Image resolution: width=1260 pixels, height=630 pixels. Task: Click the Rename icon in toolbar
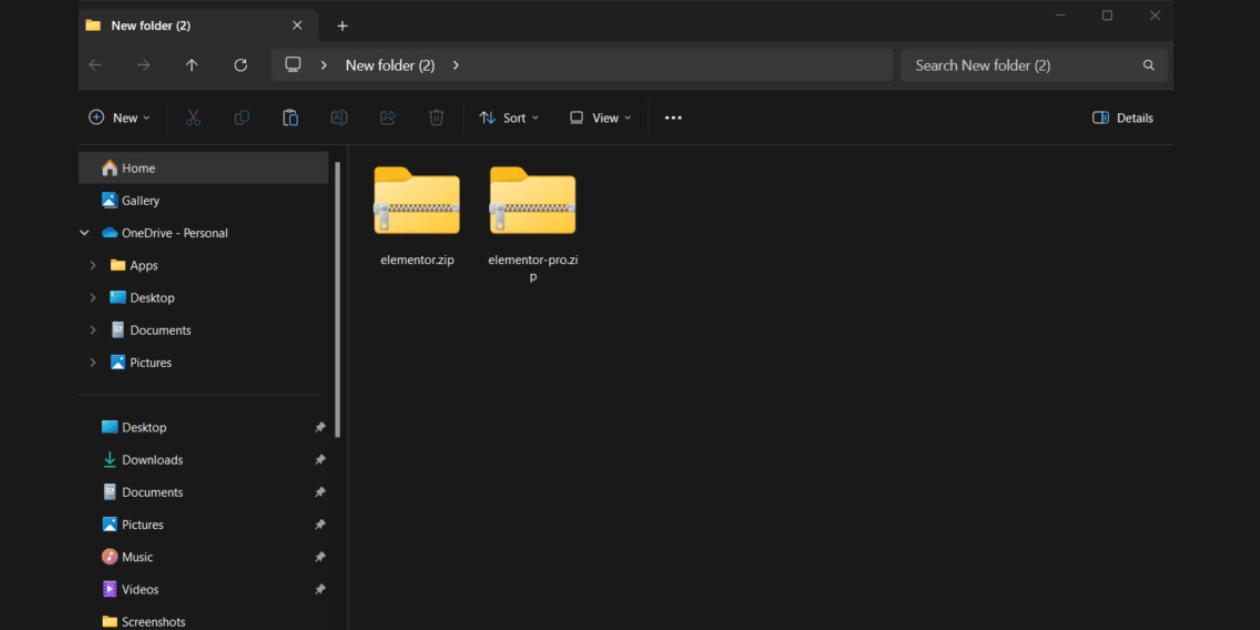coord(339,118)
